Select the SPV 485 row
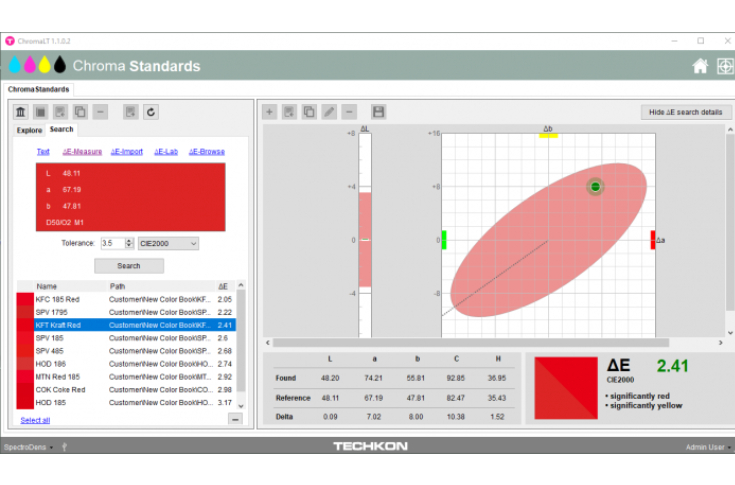Image resolution: width=735 pixels, height=485 pixels. (x=126, y=351)
